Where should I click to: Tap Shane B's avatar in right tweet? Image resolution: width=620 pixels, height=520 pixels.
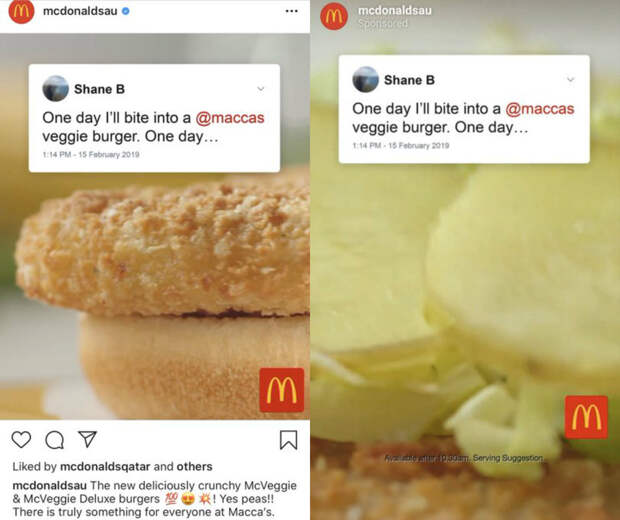365,79
